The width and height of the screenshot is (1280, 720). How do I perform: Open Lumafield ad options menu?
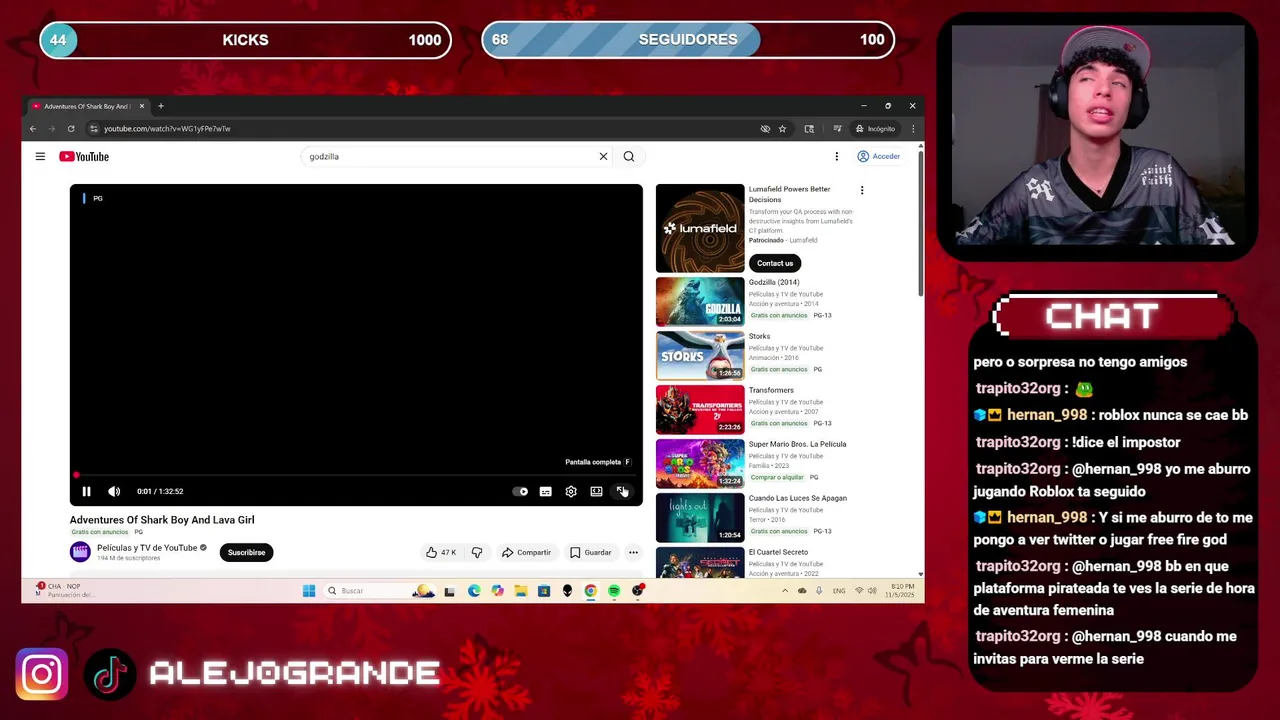pos(862,190)
